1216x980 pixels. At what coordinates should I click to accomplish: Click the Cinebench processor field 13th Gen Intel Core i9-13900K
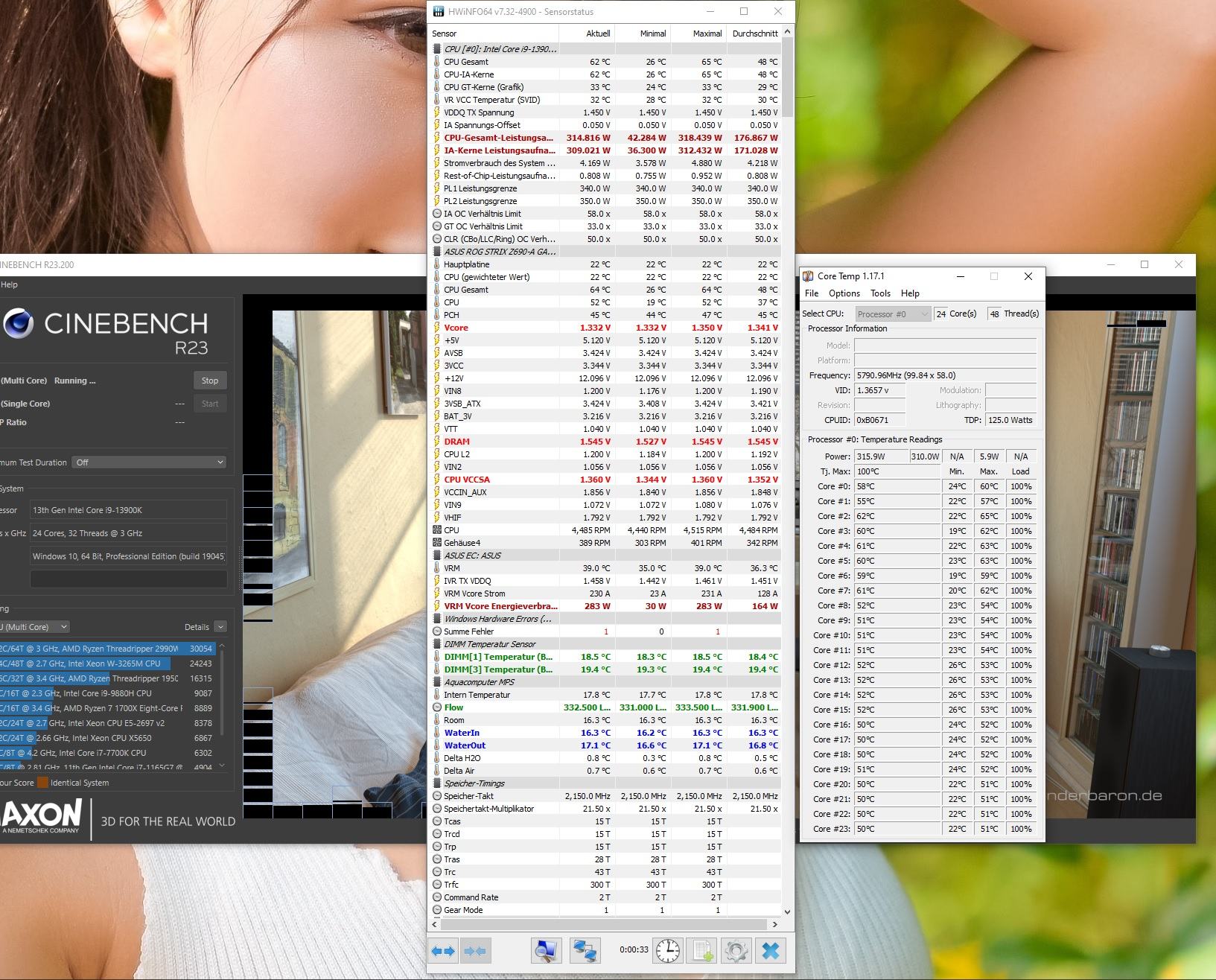[128, 510]
